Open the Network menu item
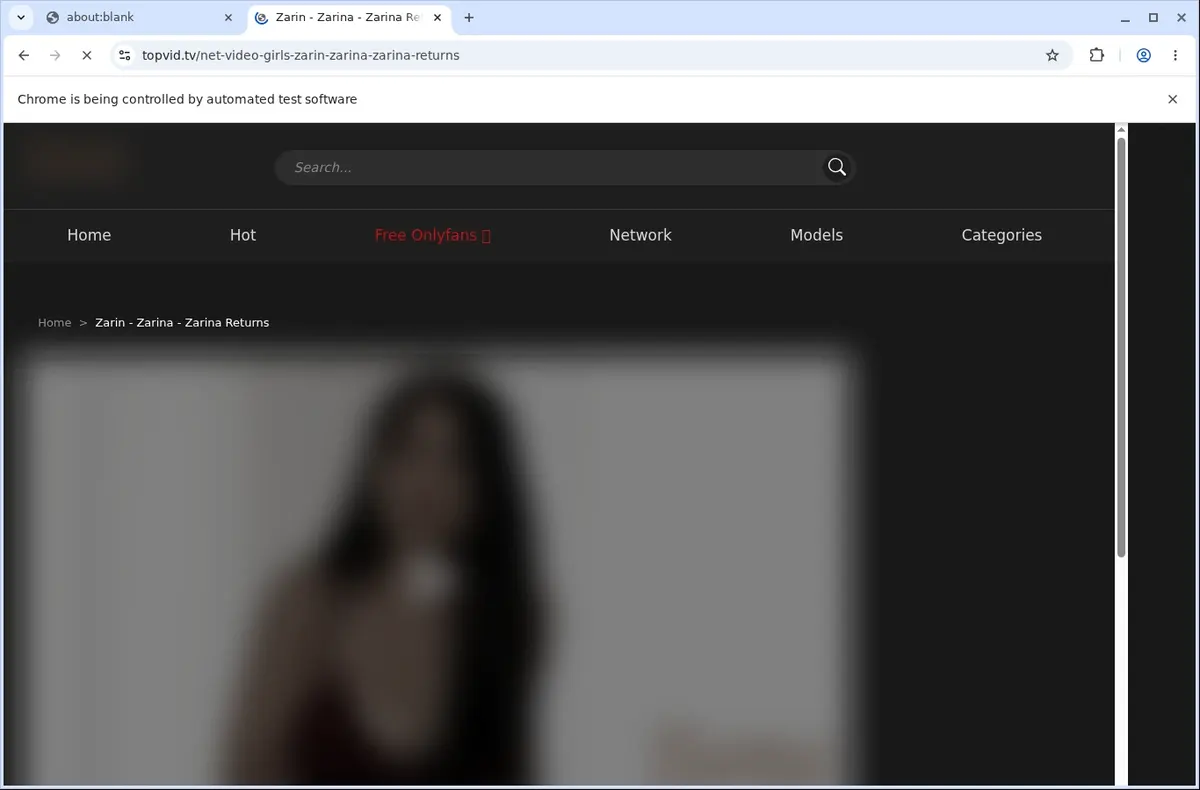The image size is (1200, 790). [640, 235]
